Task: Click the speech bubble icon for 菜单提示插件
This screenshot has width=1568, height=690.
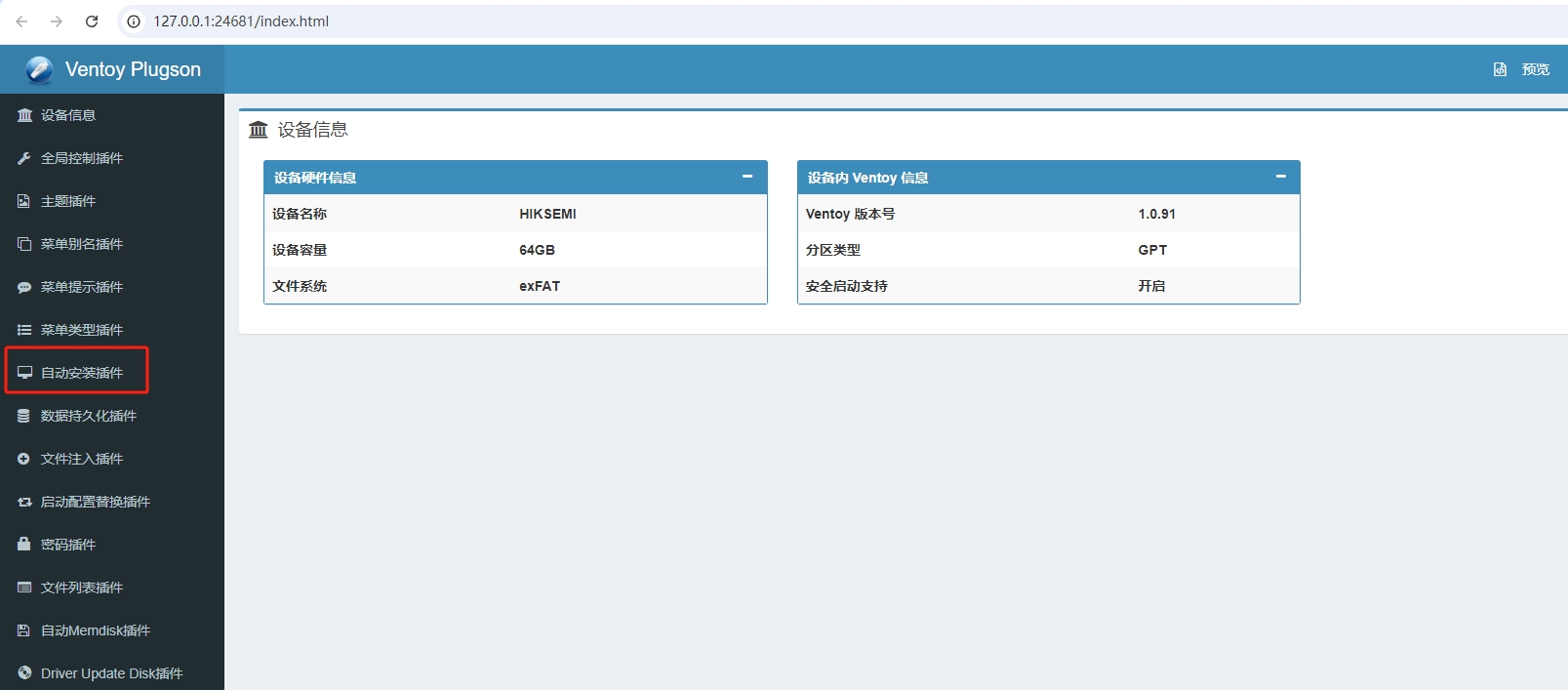Action: coord(24,287)
